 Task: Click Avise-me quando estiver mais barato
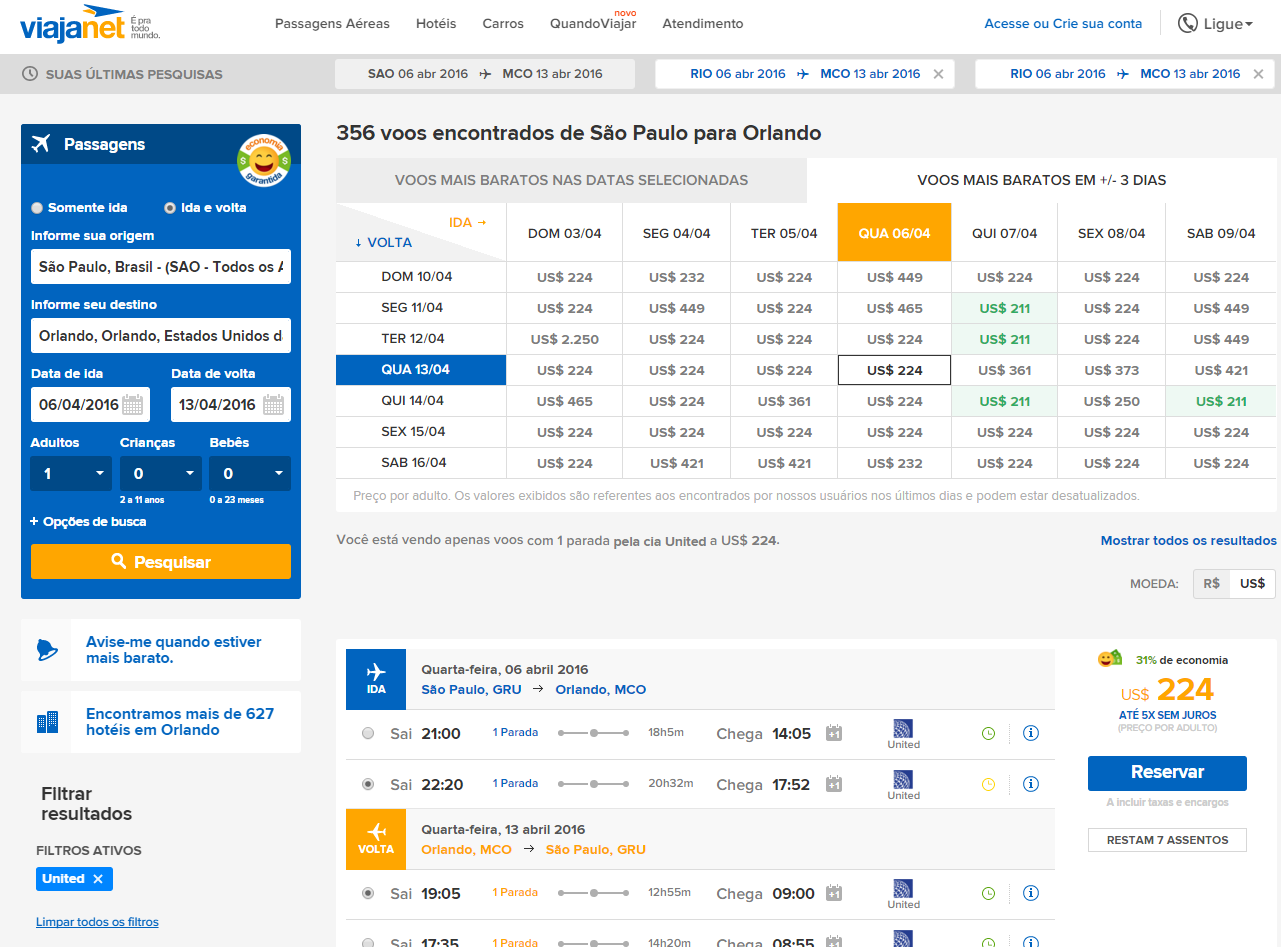tap(174, 650)
